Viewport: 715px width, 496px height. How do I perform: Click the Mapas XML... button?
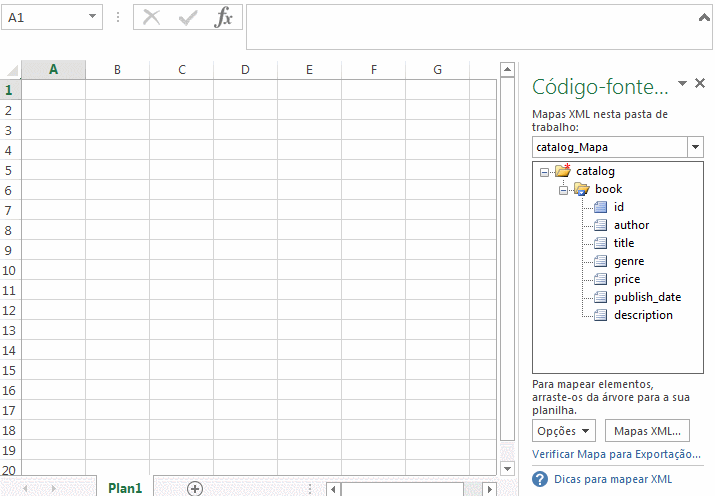click(646, 431)
